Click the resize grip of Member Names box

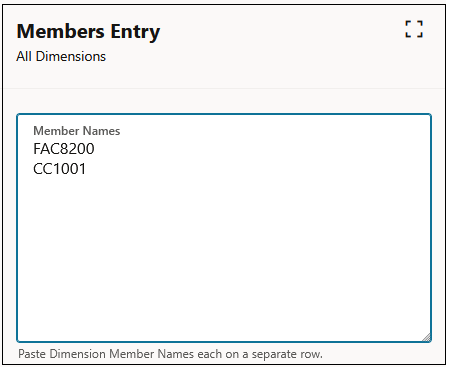coord(427,337)
